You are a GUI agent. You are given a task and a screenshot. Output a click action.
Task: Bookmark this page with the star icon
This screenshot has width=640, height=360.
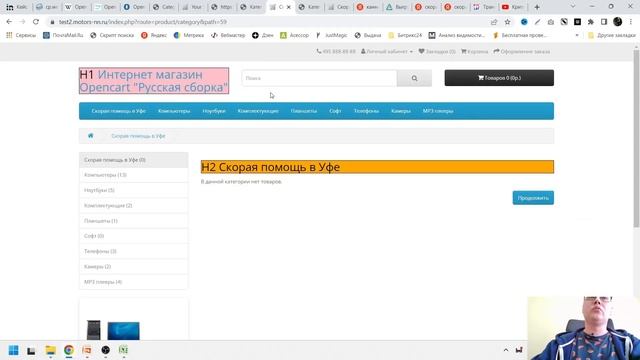tap(507, 22)
